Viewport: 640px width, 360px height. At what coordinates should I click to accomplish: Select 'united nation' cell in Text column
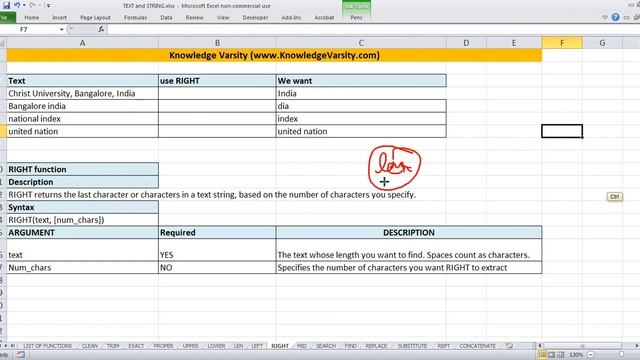[x=82, y=131]
